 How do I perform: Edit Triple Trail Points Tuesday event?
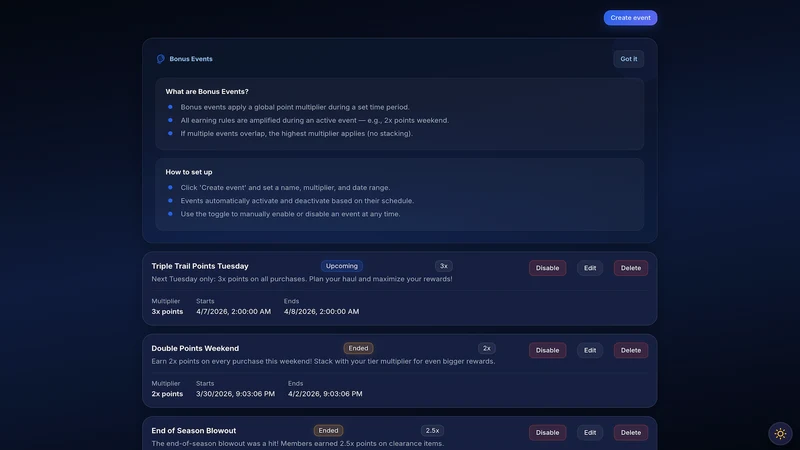(x=590, y=268)
